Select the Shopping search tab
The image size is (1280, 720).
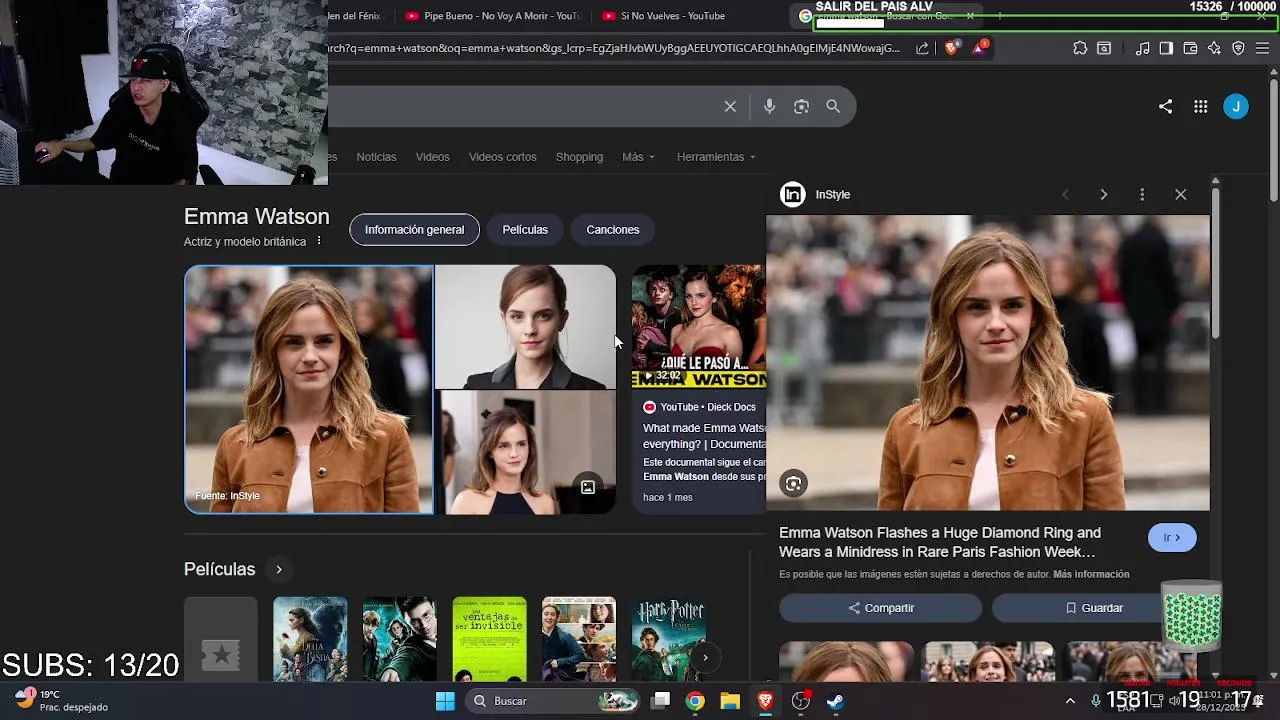coord(579,157)
